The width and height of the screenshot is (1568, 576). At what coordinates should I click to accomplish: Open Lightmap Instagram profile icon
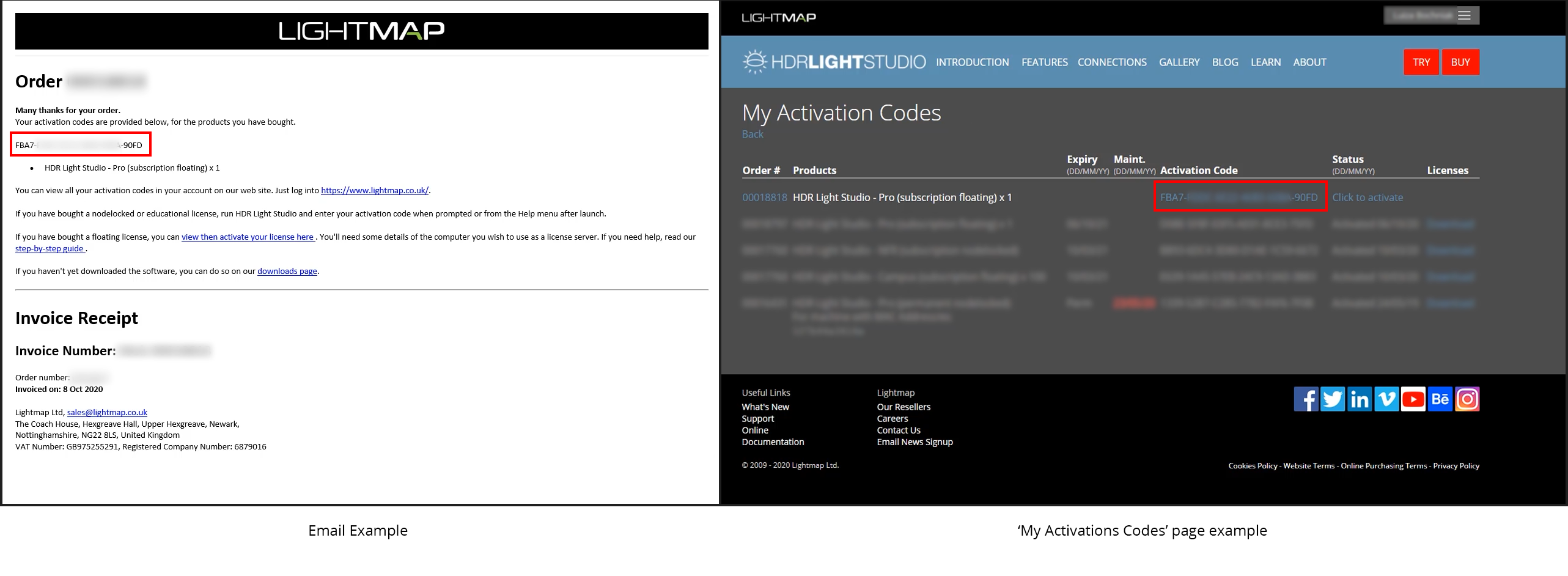point(1467,399)
